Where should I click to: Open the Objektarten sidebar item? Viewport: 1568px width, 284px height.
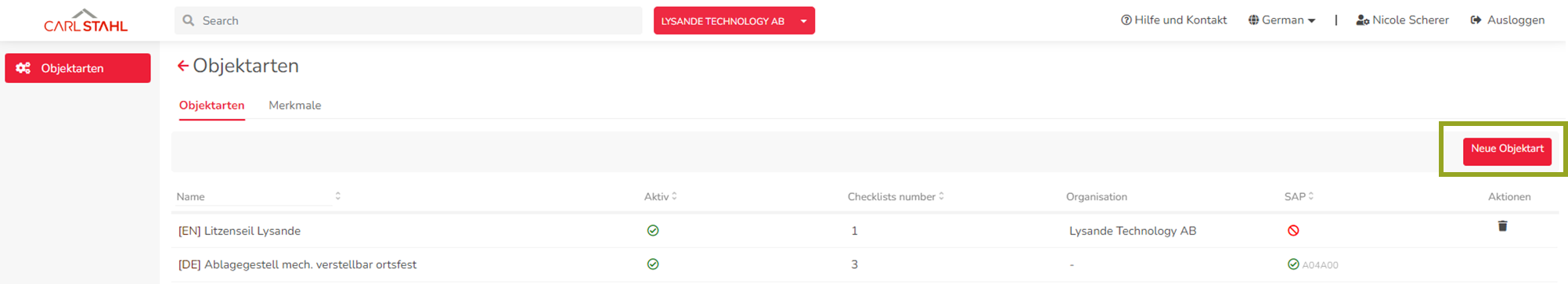coord(77,68)
